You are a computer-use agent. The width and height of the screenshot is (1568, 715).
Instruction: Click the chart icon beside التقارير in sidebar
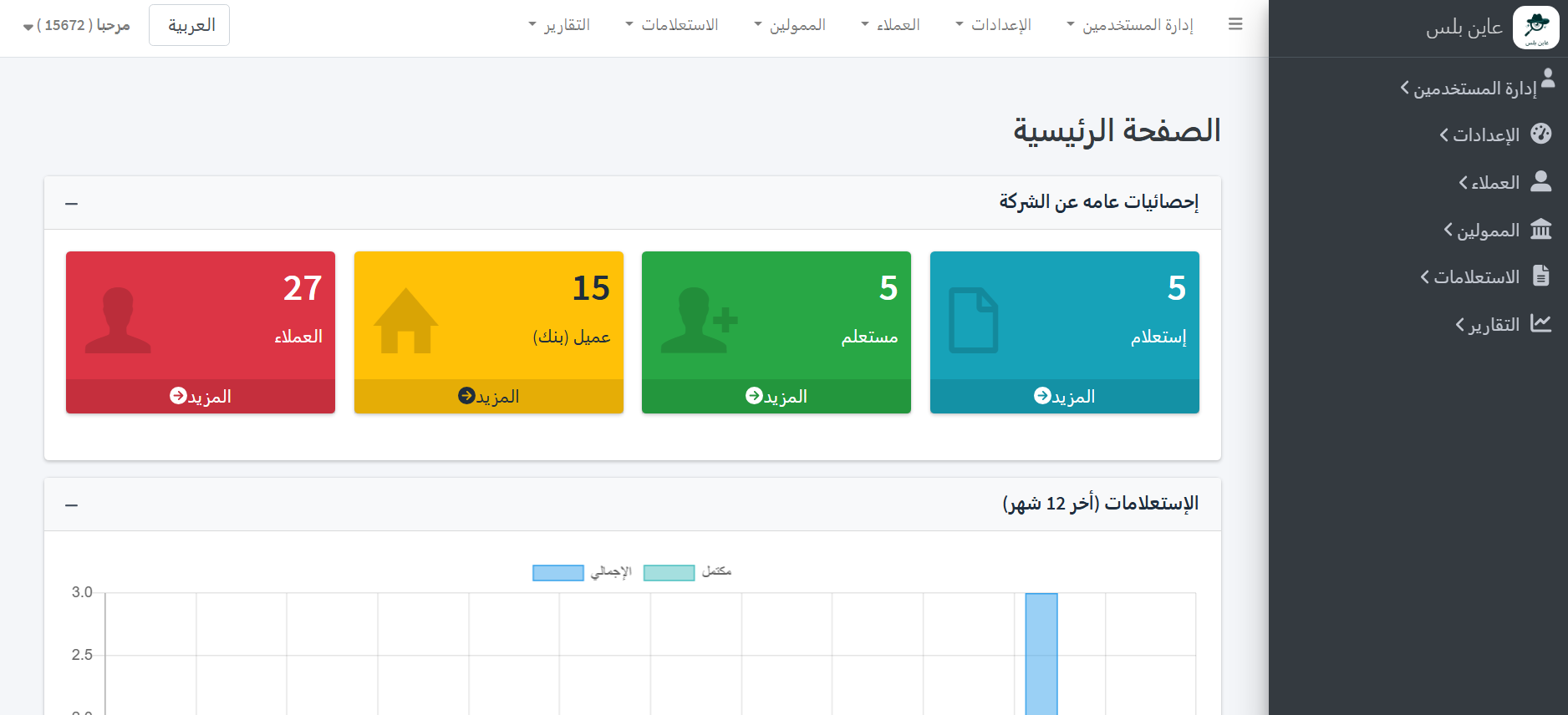(1541, 323)
